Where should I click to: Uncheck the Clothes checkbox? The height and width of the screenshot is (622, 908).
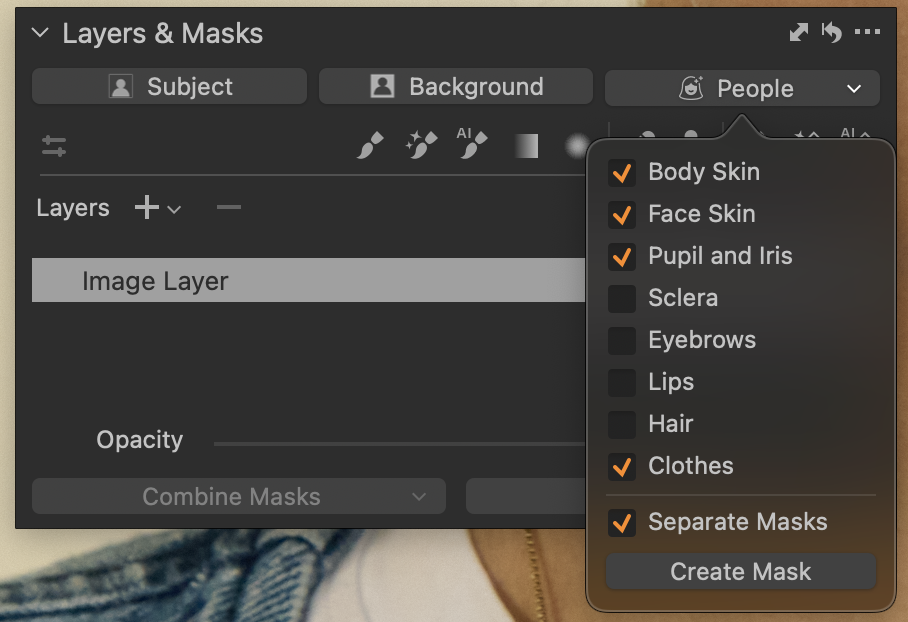point(622,467)
